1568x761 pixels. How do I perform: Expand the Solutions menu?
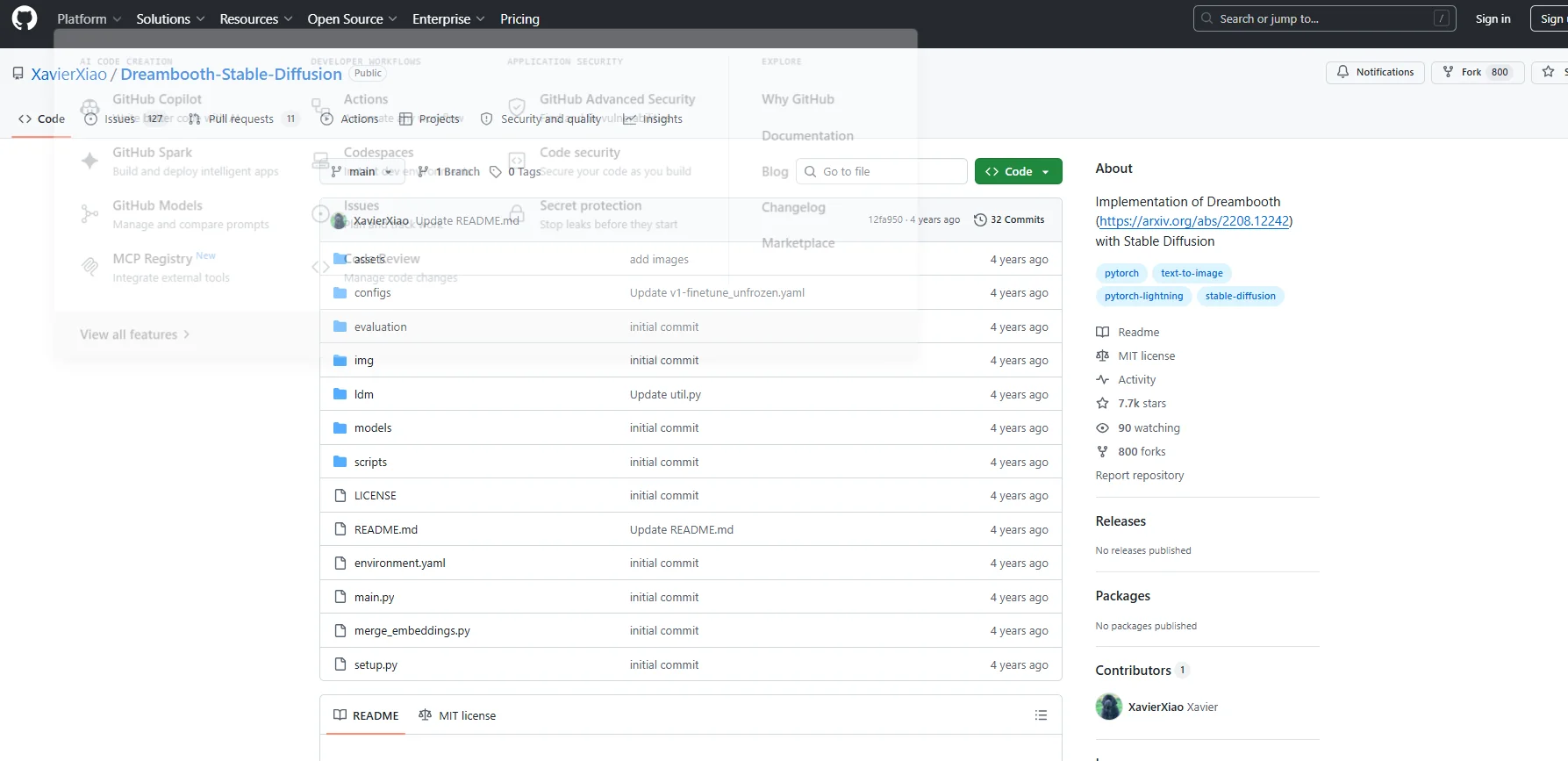click(170, 18)
